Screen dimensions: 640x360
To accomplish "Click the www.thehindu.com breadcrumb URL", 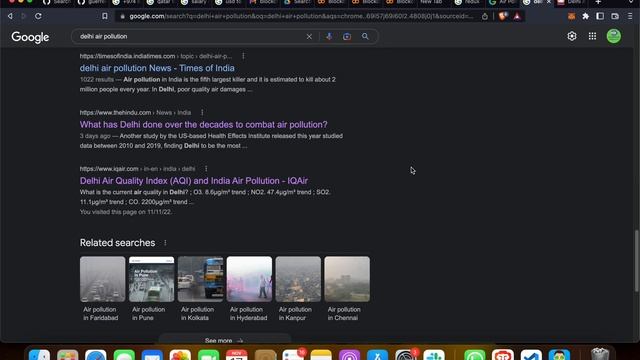I will pos(135,112).
